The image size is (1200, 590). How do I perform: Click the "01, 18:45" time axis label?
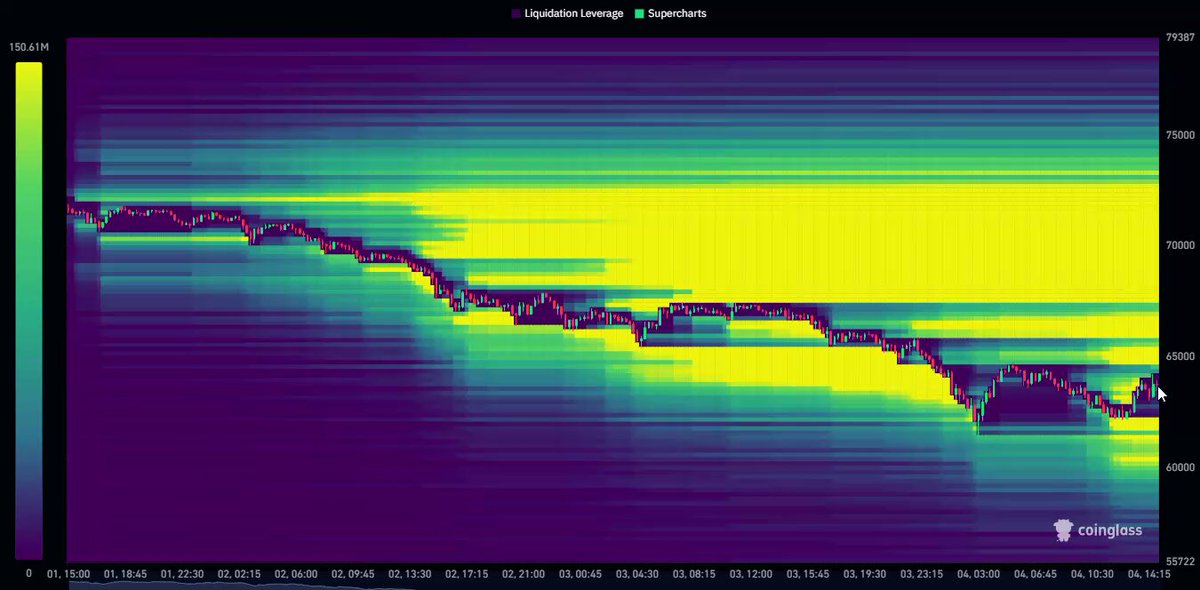click(x=125, y=575)
